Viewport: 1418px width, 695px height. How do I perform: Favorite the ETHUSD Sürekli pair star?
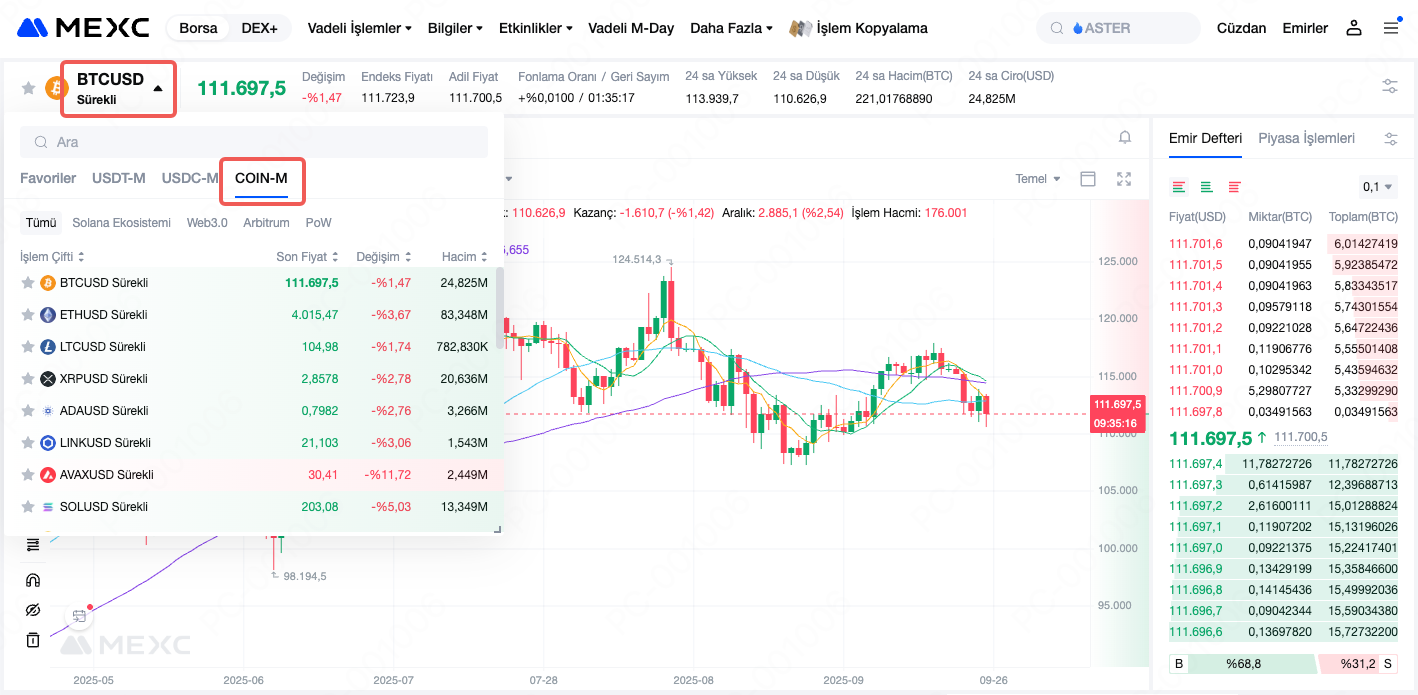coord(28,315)
